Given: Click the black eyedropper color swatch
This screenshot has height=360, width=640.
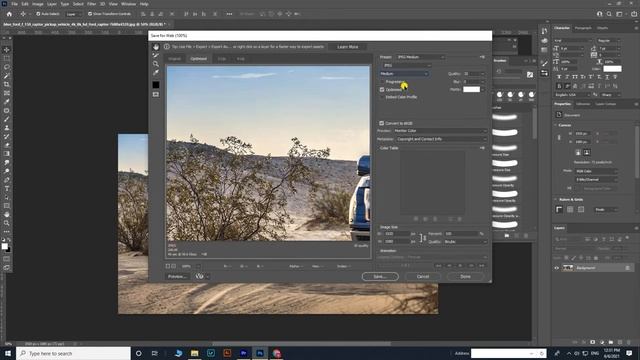Looking at the screenshot, I should point(156,84).
